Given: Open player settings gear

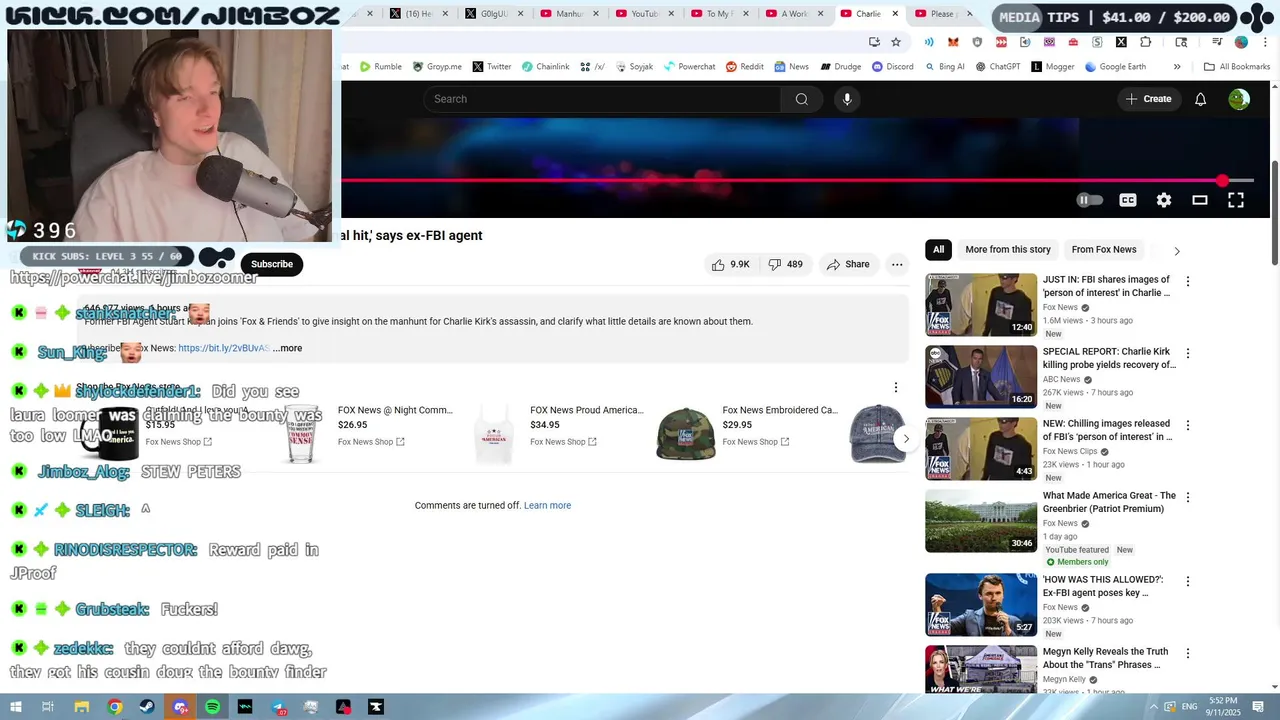Looking at the screenshot, I should click(1164, 200).
